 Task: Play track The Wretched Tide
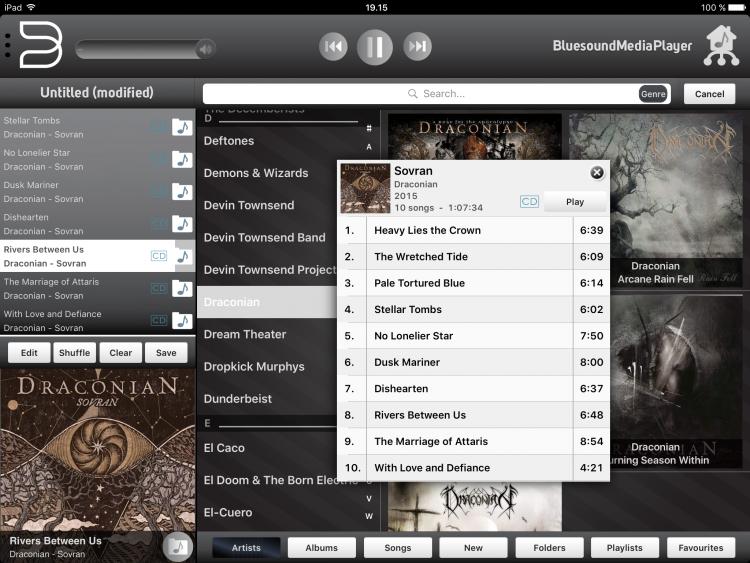[474, 256]
